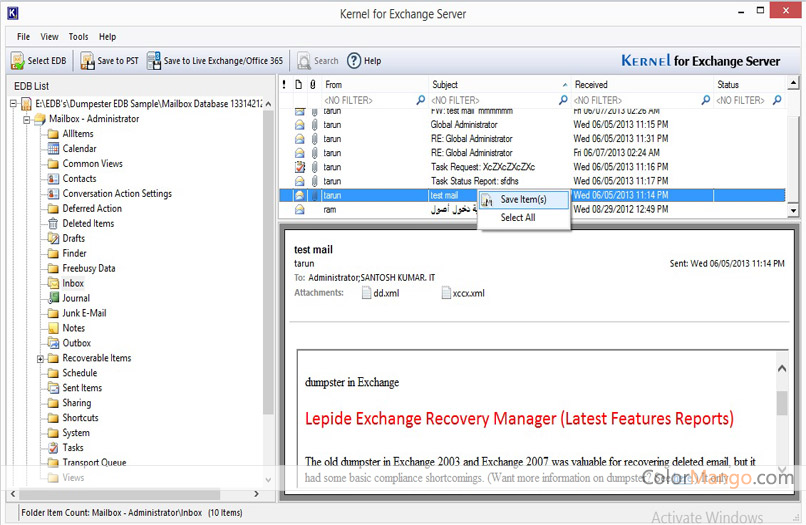Open Help from the toolbar
The image size is (806, 525).
(366, 61)
